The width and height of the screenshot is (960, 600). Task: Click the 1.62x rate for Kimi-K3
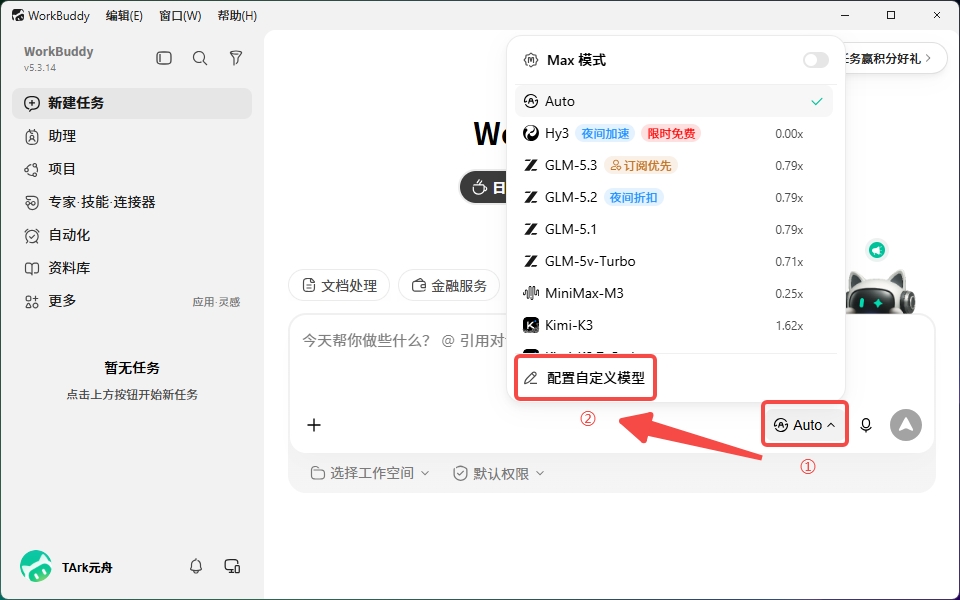789,326
